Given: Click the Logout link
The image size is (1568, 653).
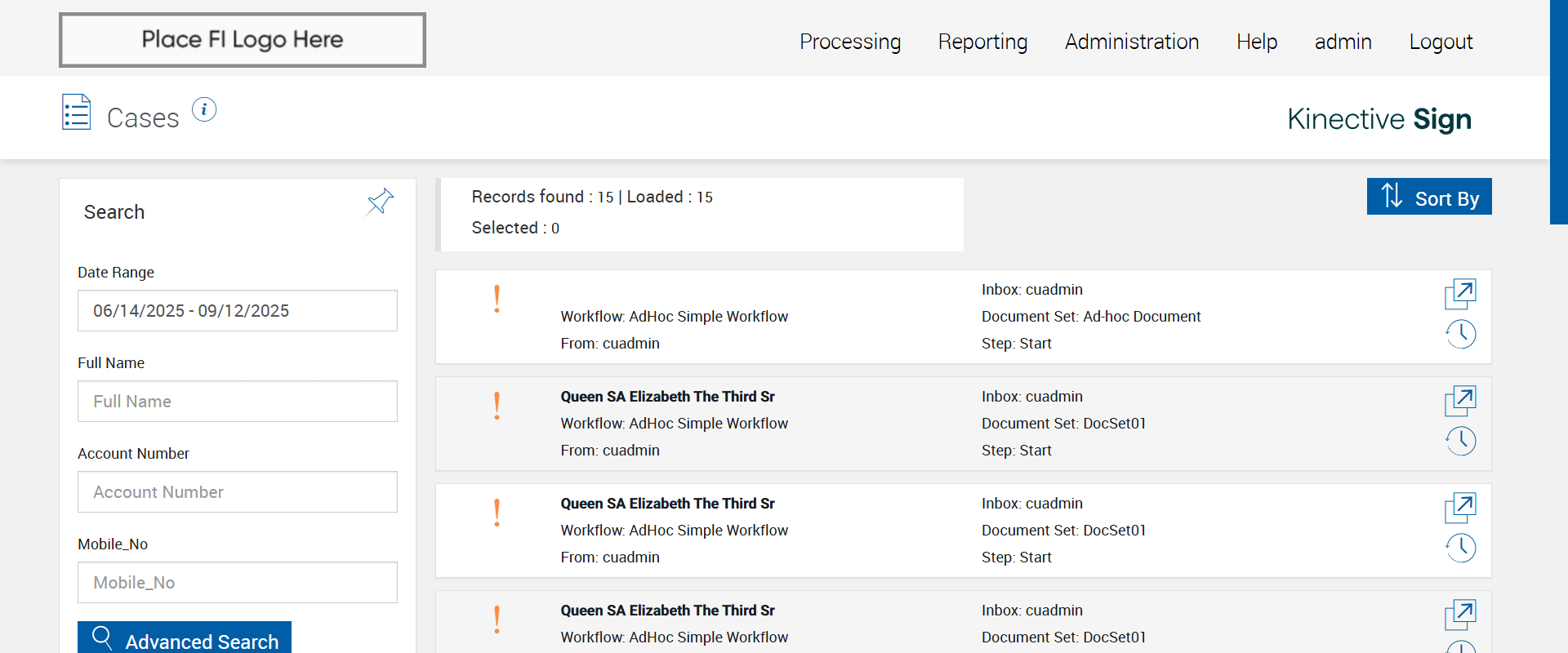Looking at the screenshot, I should (x=1441, y=42).
